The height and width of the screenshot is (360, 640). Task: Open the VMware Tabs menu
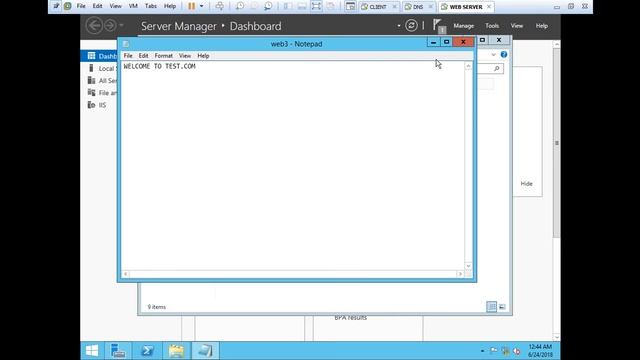pyautogui.click(x=151, y=6)
